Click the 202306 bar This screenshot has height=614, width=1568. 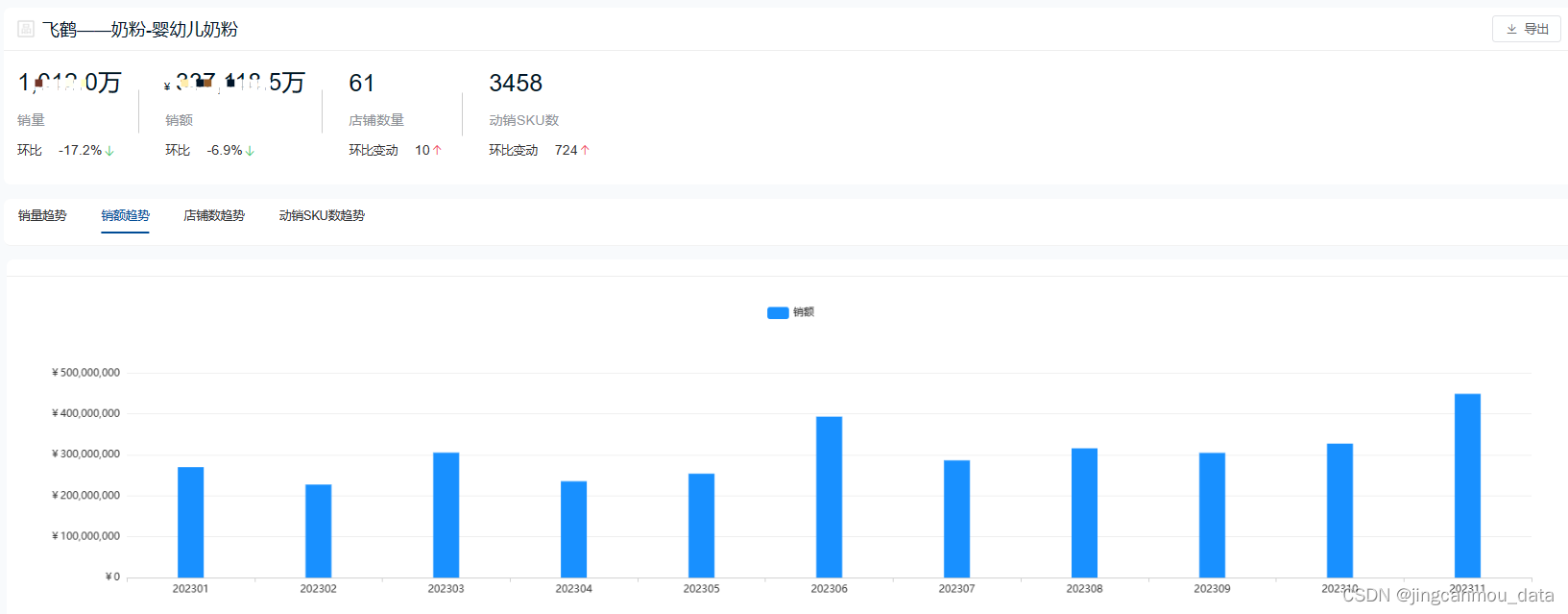[x=829, y=497]
